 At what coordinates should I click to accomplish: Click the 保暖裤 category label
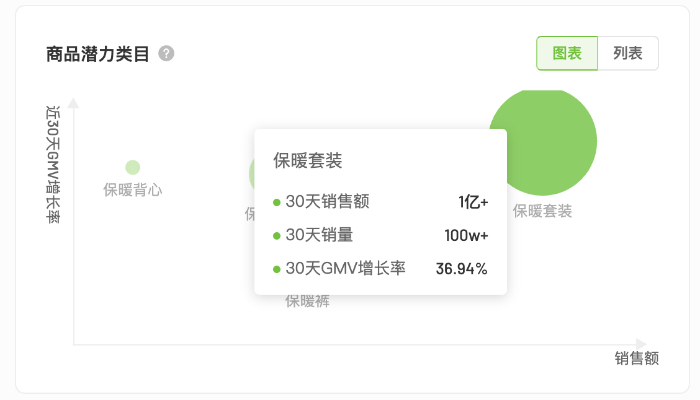307,301
